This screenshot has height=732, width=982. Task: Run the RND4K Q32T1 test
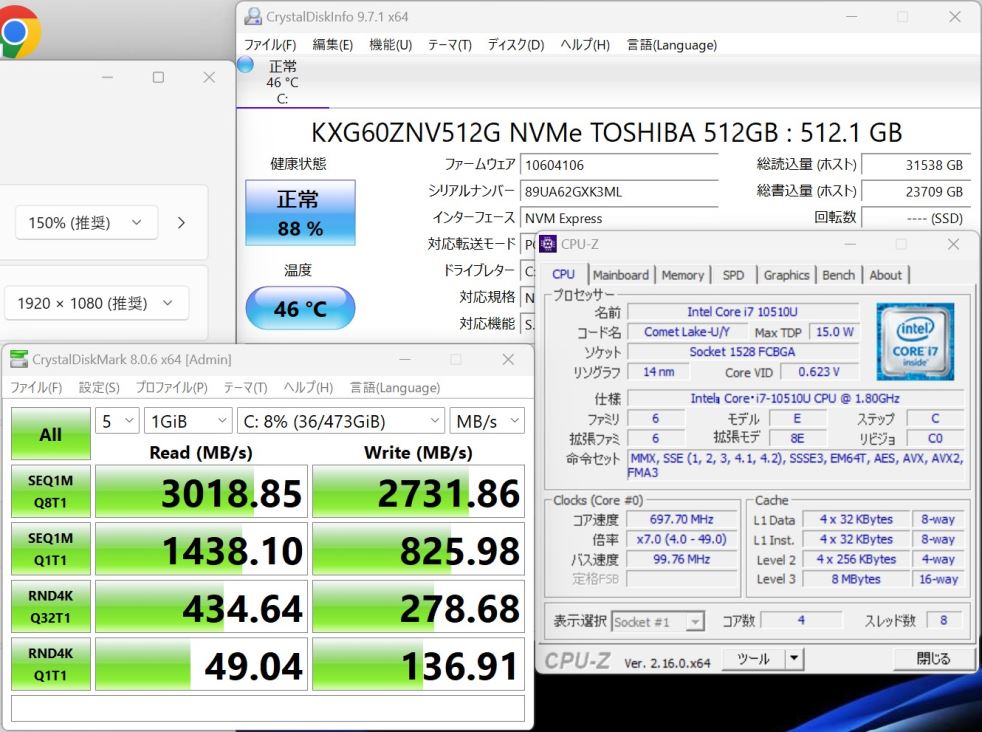click(x=51, y=607)
